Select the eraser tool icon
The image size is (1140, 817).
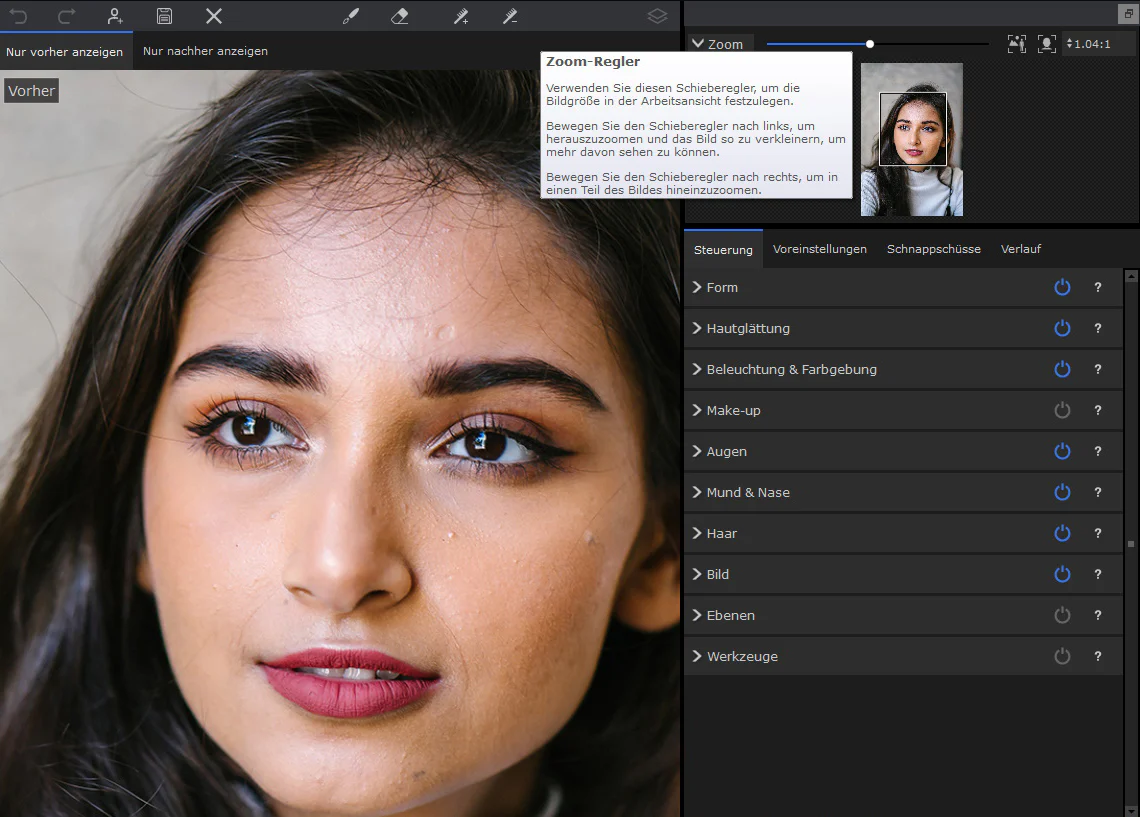[400, 16]
